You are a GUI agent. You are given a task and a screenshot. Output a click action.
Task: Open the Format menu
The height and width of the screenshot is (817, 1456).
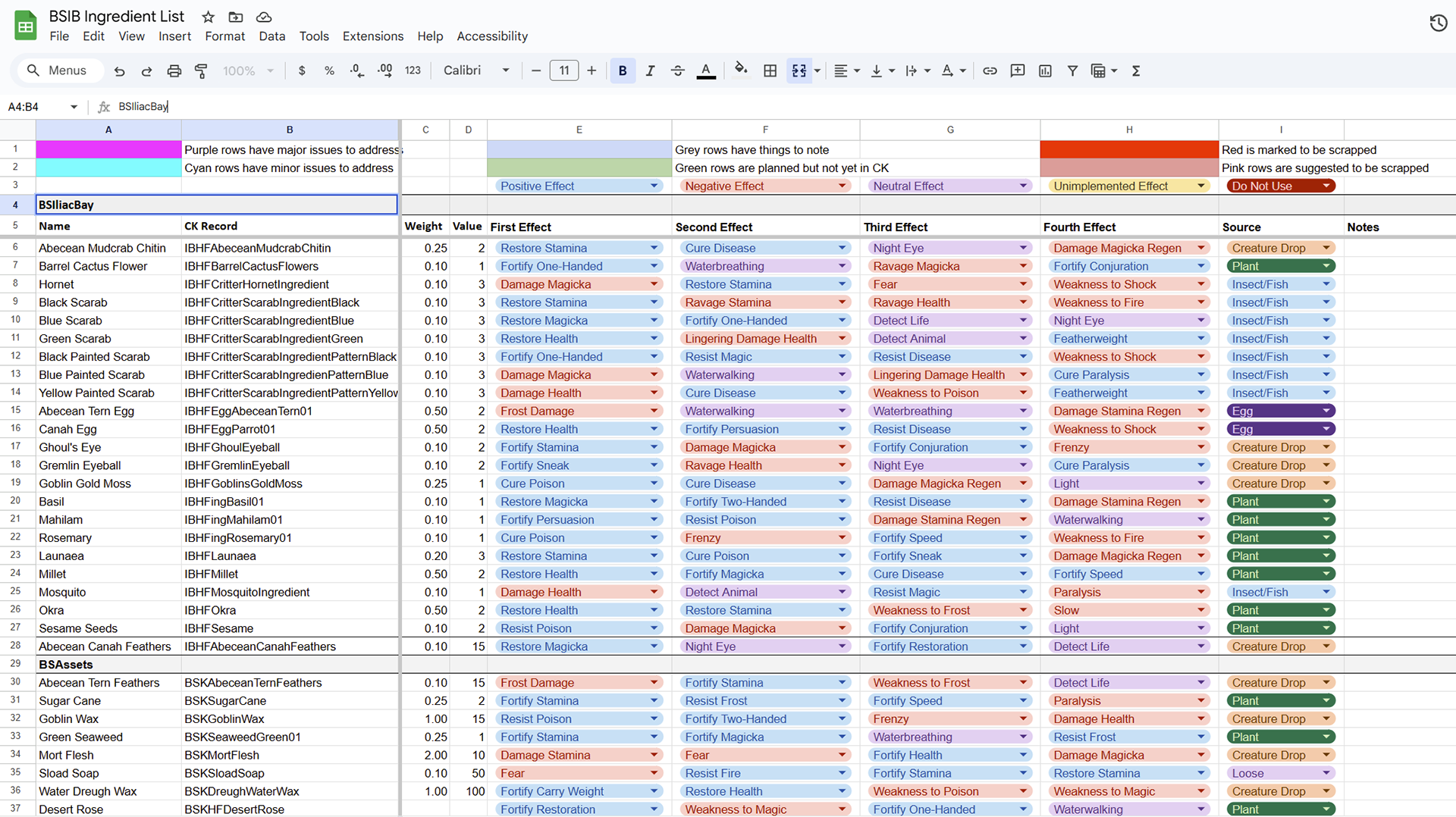tap(224, 36)
